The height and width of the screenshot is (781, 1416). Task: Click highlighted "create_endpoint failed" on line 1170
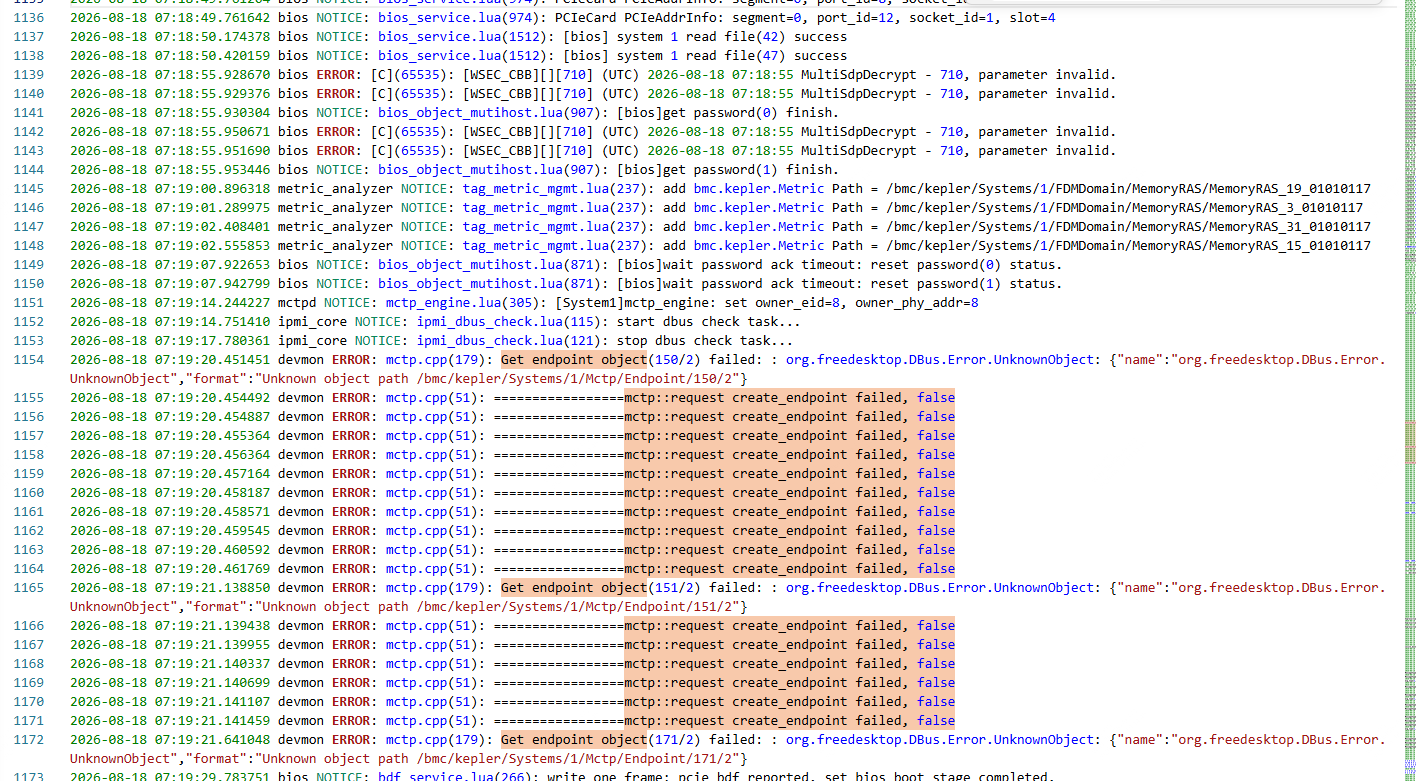(x=817, y=702)
